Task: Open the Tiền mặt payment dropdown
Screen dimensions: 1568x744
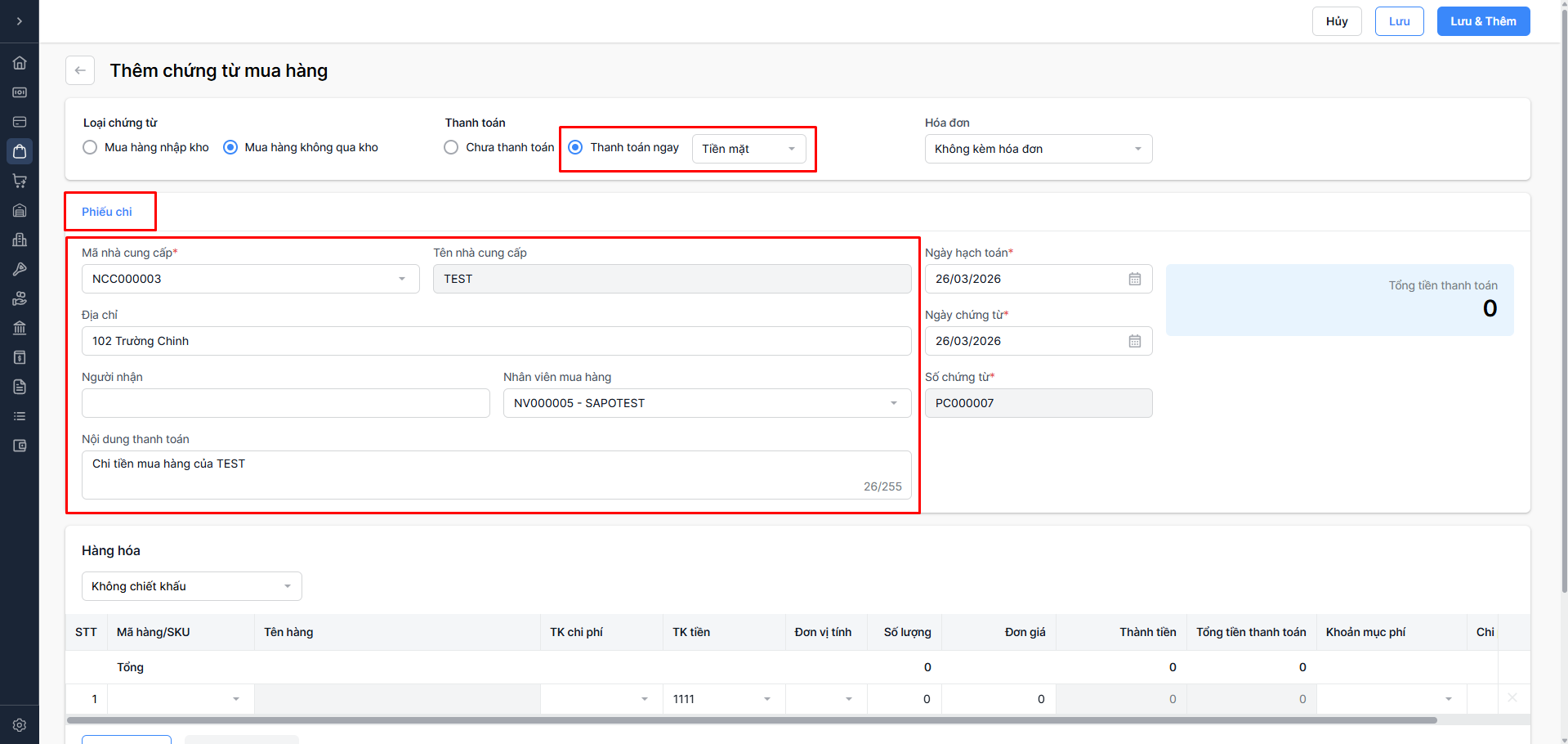Action: pyautogui.click(x=748, y=149)
